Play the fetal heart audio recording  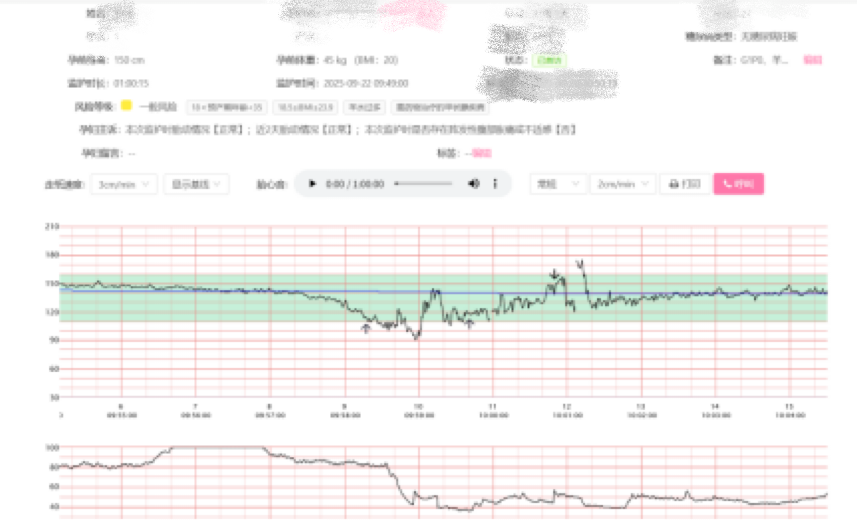[313, 185]
